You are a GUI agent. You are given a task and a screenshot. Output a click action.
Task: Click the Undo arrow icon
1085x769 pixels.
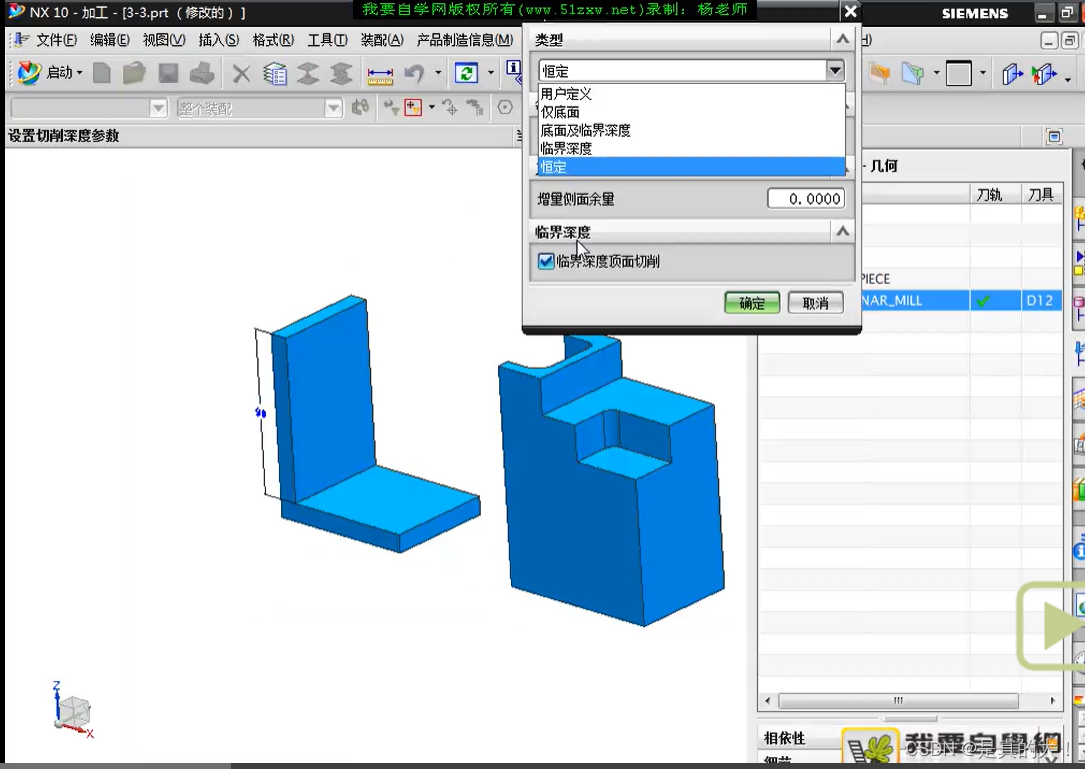pyautogui.click(x=415, y=73)
